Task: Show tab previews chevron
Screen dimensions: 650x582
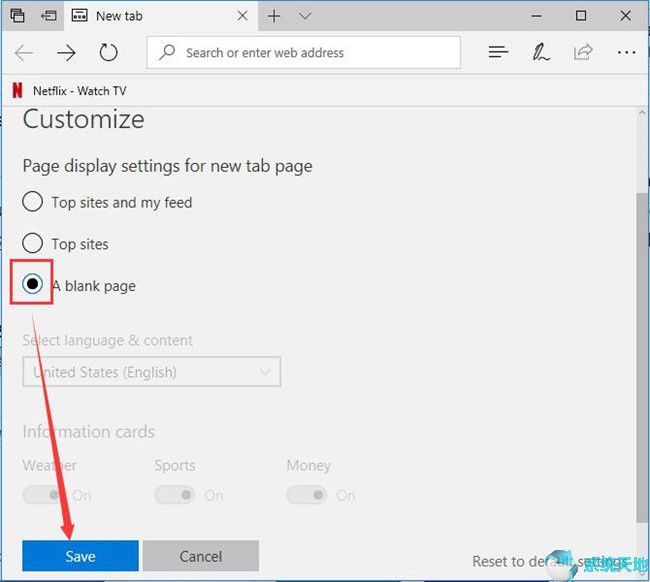Action: (x=305, y=16)
